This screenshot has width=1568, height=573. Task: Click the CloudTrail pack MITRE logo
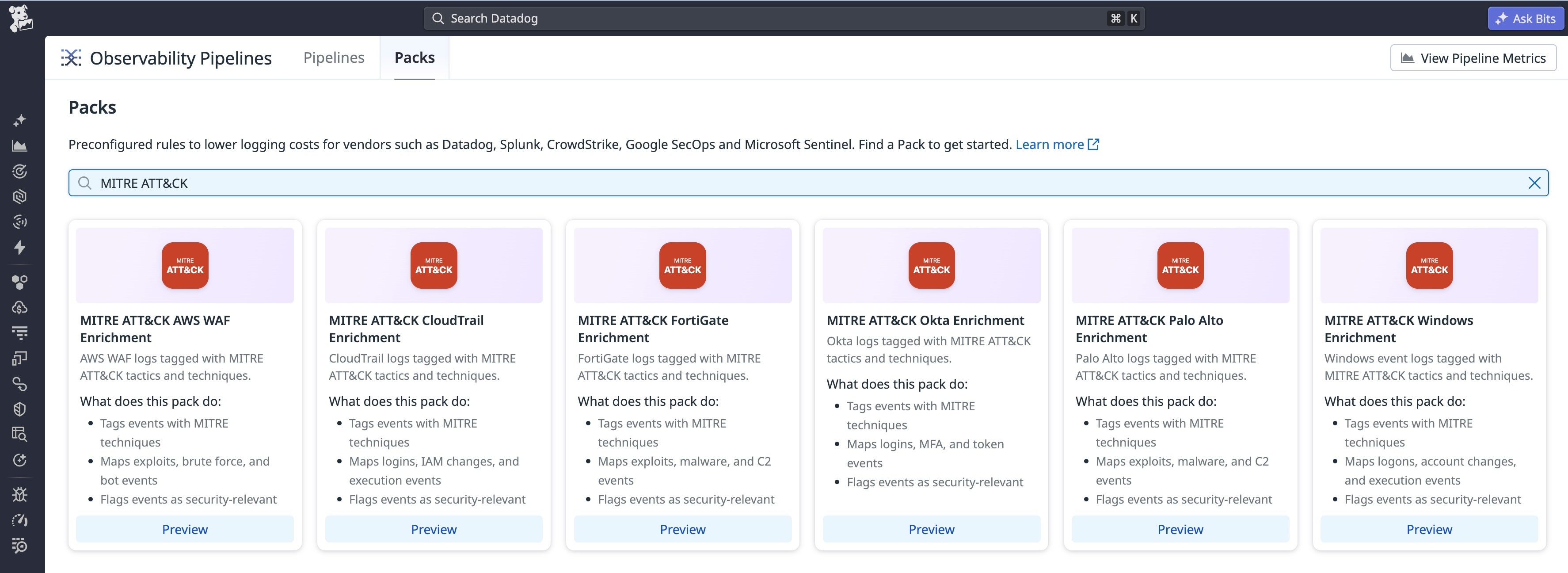434,265
